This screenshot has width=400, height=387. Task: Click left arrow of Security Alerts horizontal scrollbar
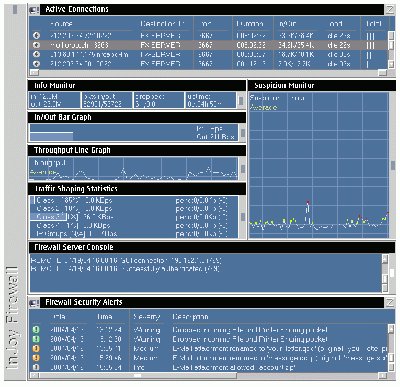(x=34, y=375)
